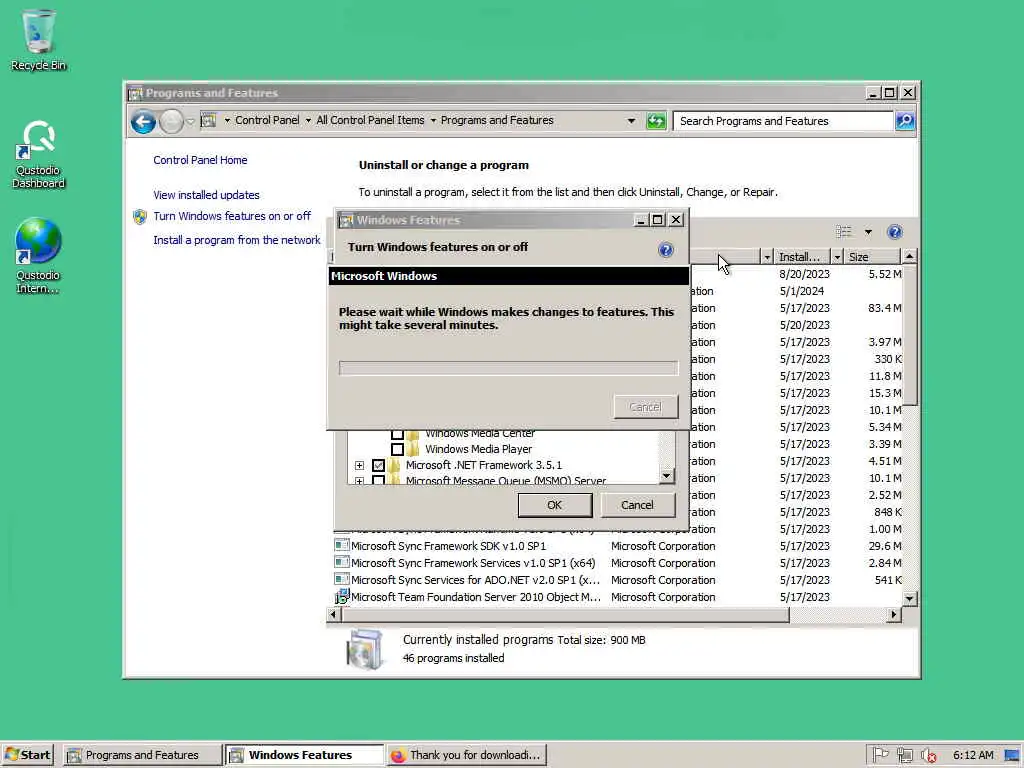
Task: Open the Qustodio Dashboard desktop shortcut
Action: [39, 154]
